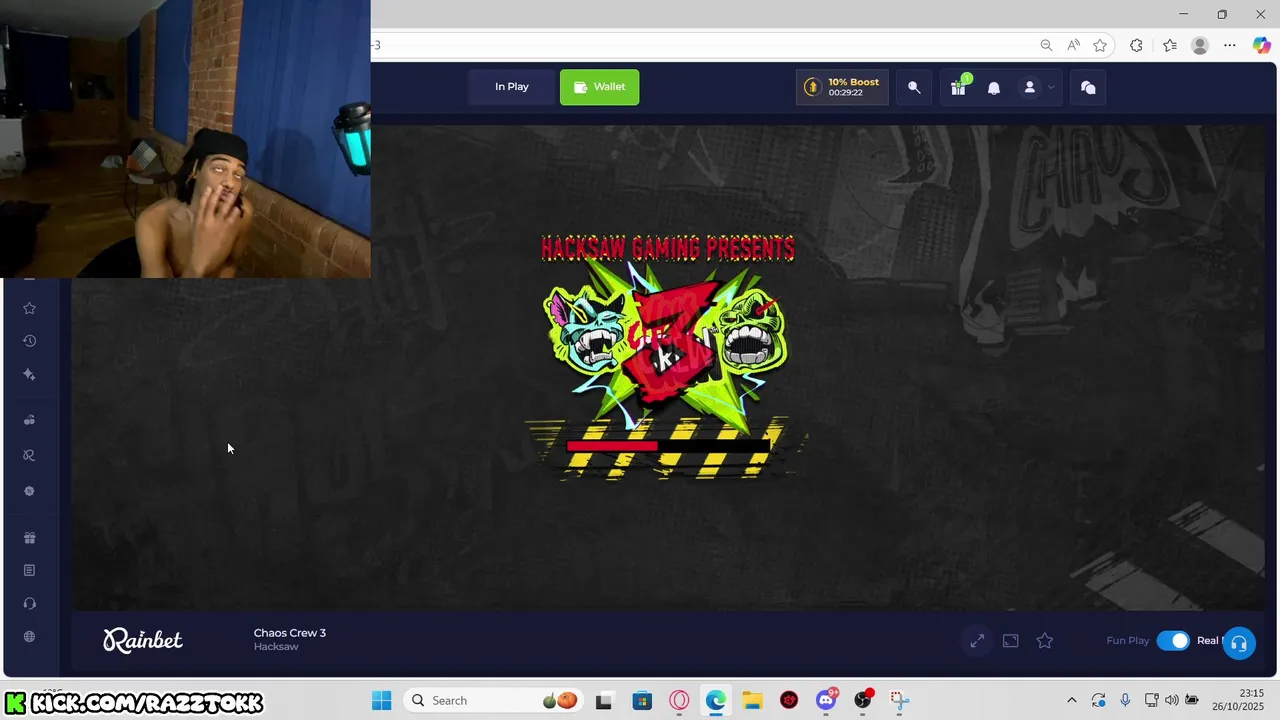
Task: Click the Fun Play label
Action: [1128, 641]
